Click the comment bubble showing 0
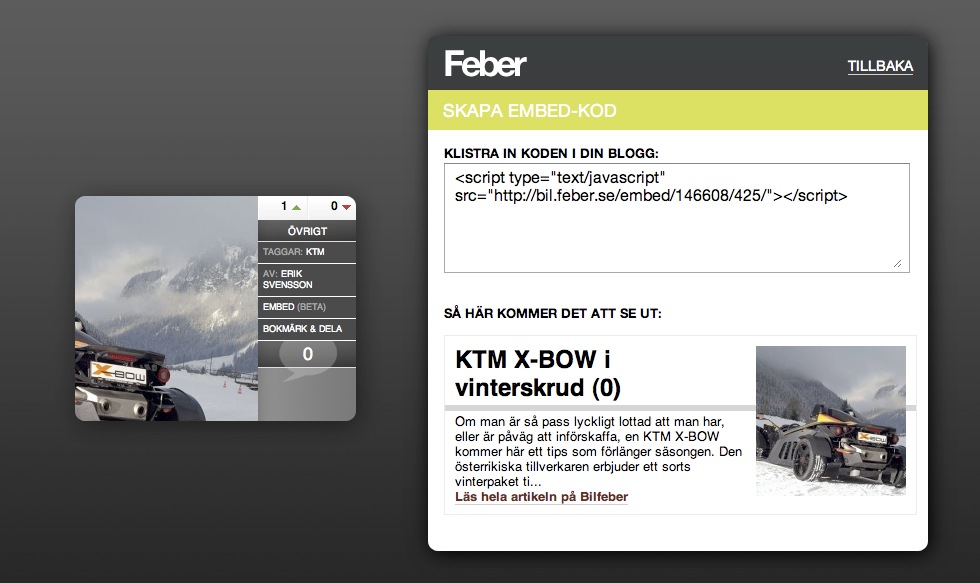This screenshot has height=583, width=980. (307, 357)
